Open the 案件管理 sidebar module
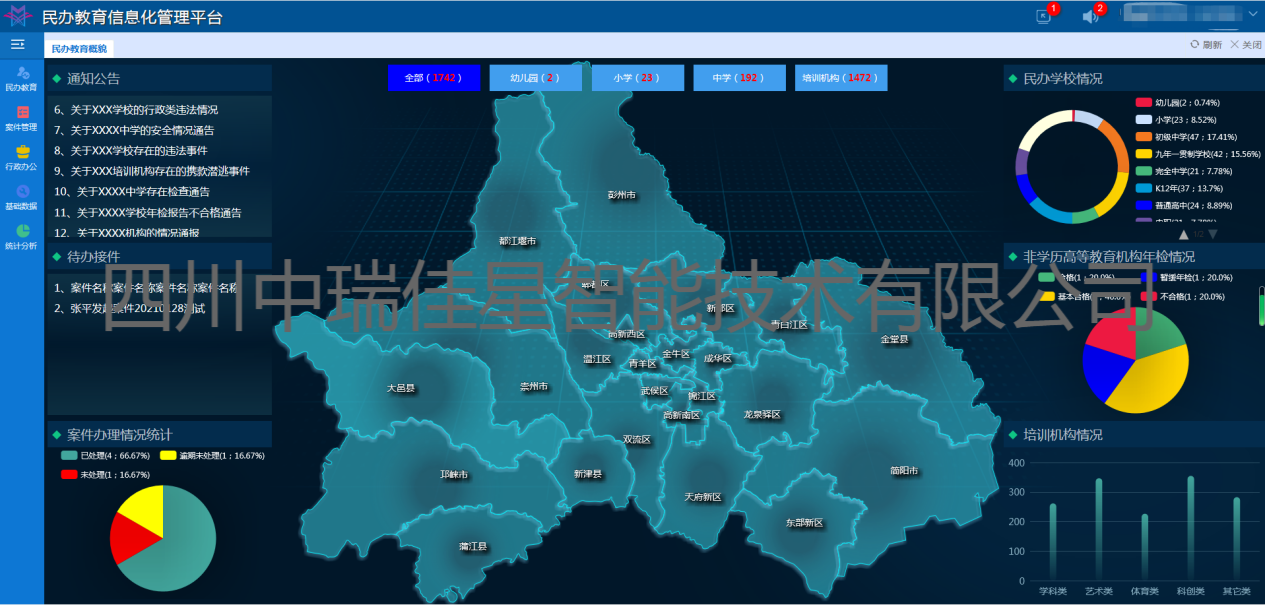 [21, 117]
